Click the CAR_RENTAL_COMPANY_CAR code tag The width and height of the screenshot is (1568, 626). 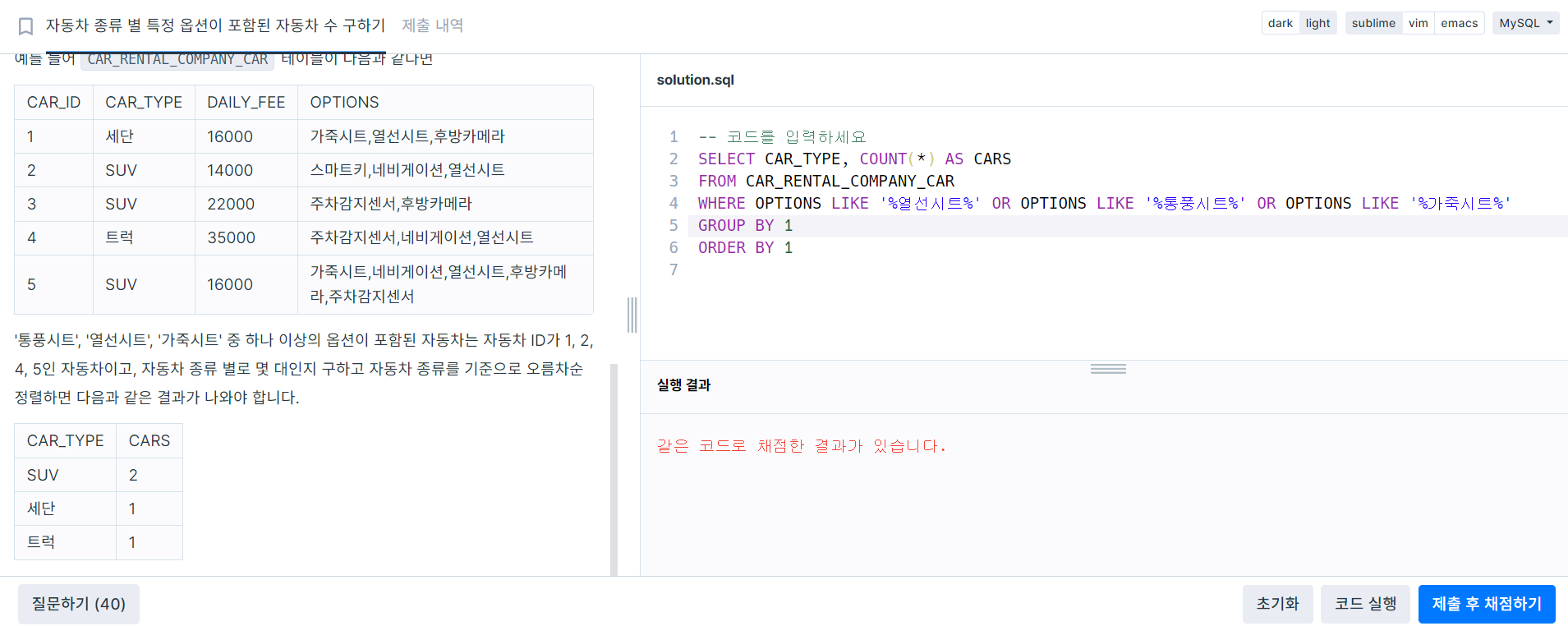tap(177, 59)
